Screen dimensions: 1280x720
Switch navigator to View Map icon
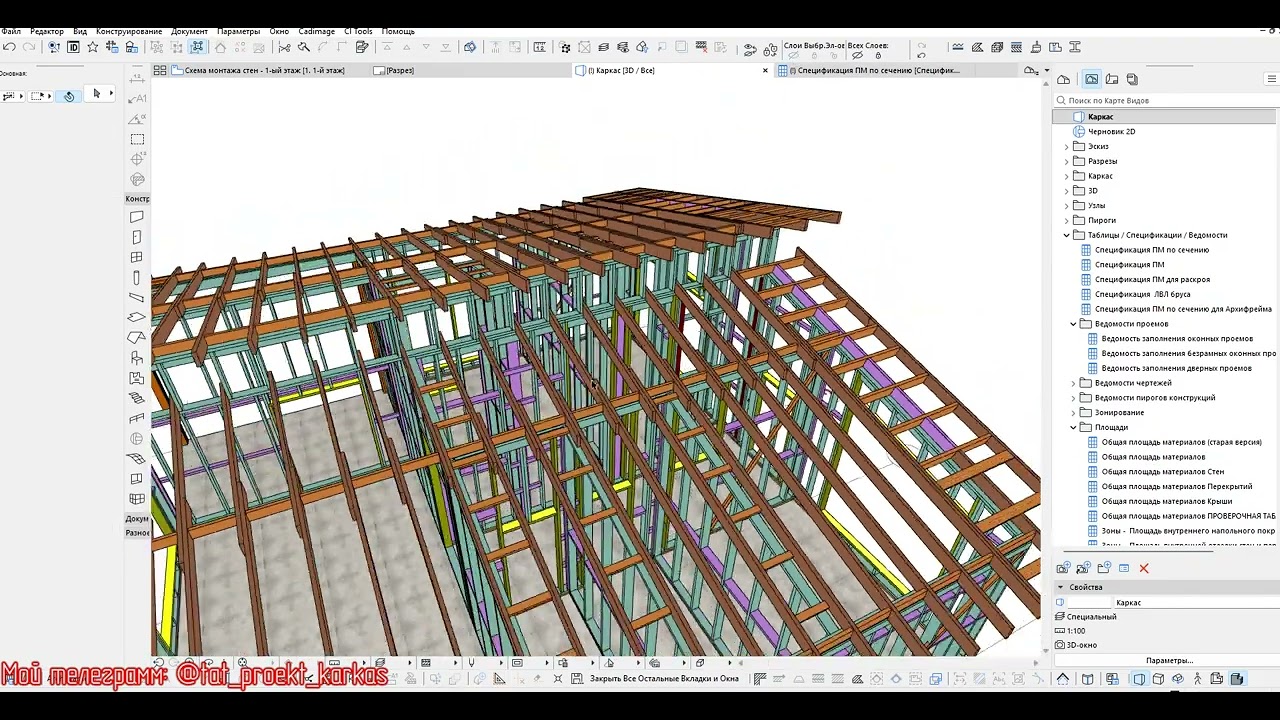1091,79
